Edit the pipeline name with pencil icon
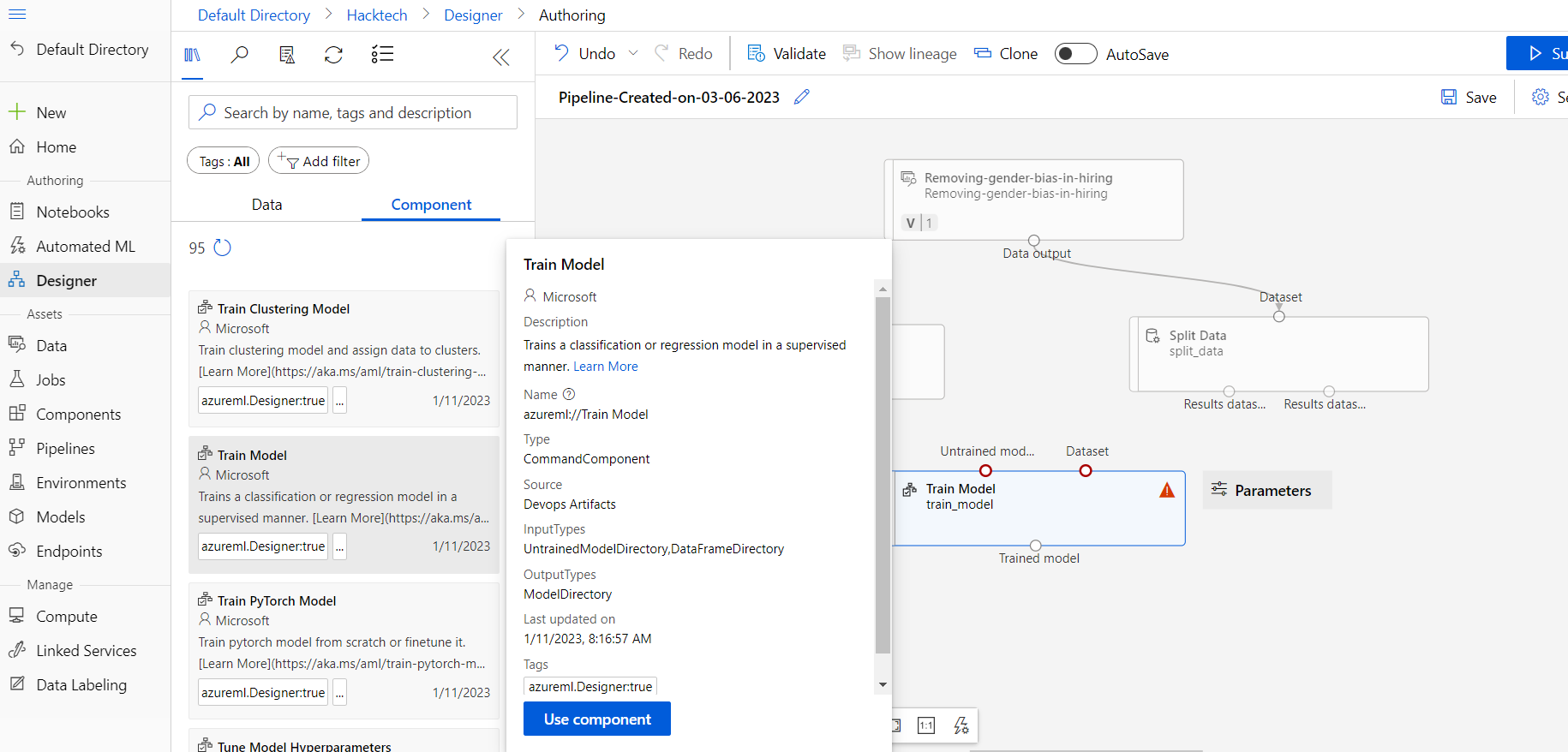The image size is (1568, 752). (x=802, y=97)
